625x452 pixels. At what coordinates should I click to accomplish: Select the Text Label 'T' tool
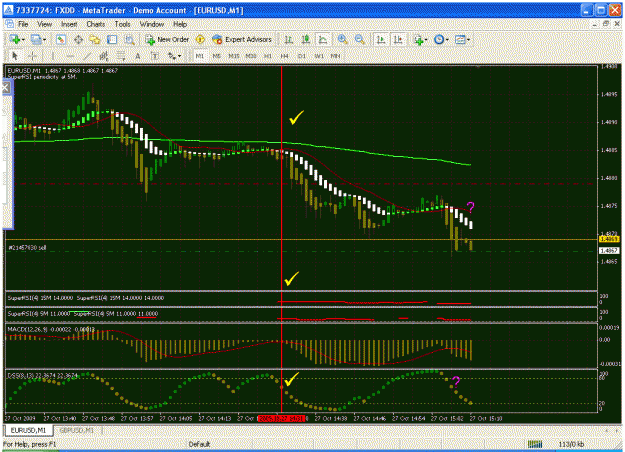click(x=155, y=56)
